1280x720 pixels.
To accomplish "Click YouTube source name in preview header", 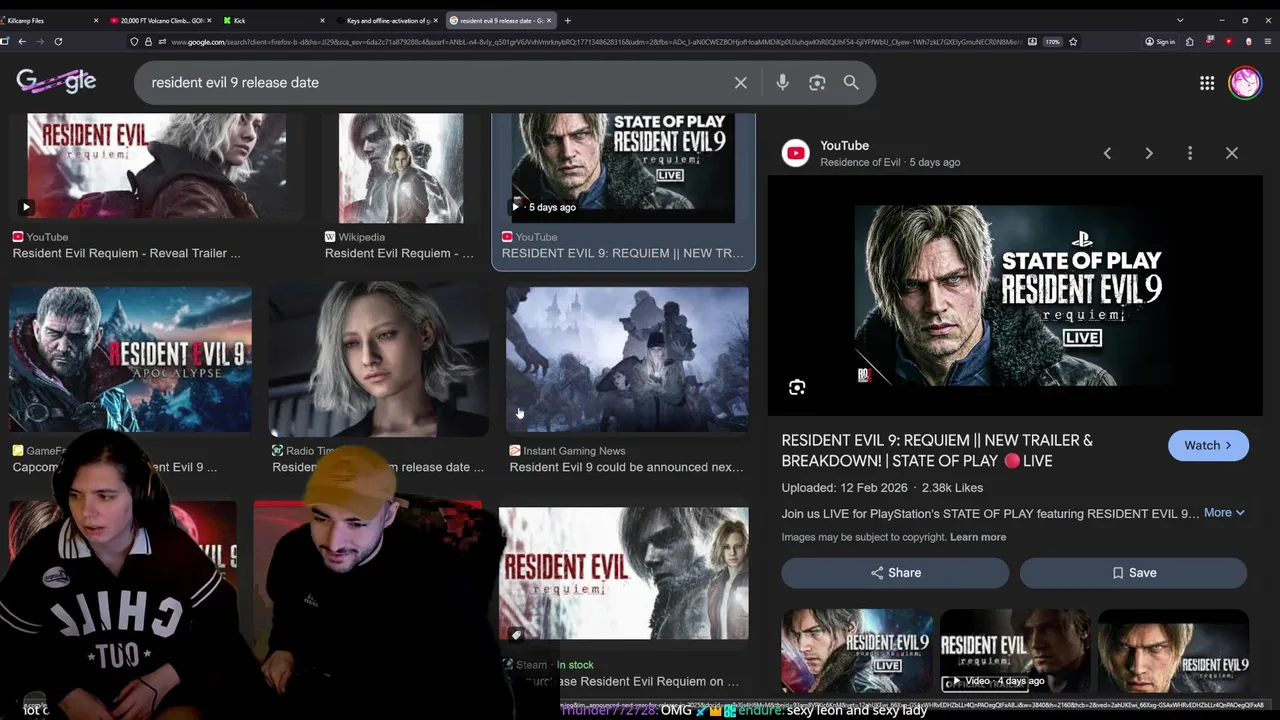I will point(844,146).
